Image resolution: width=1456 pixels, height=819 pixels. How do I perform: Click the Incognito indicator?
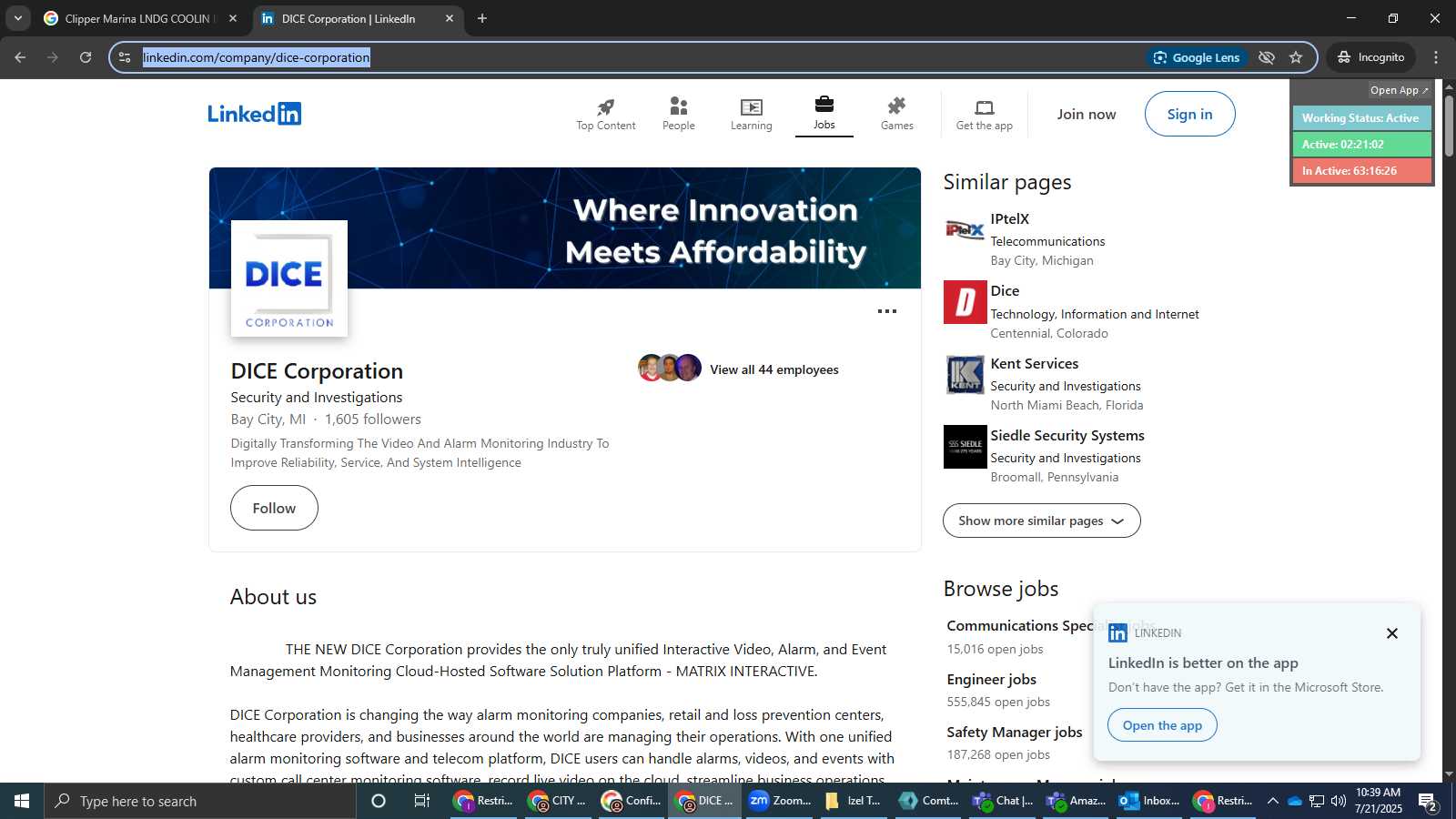[1371, 57]
